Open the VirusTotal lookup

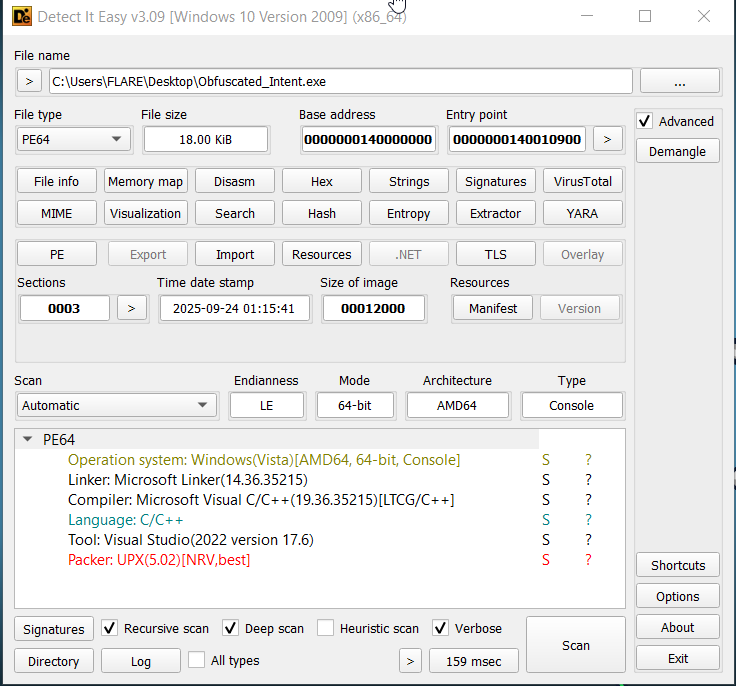click(x=583, y=181)
